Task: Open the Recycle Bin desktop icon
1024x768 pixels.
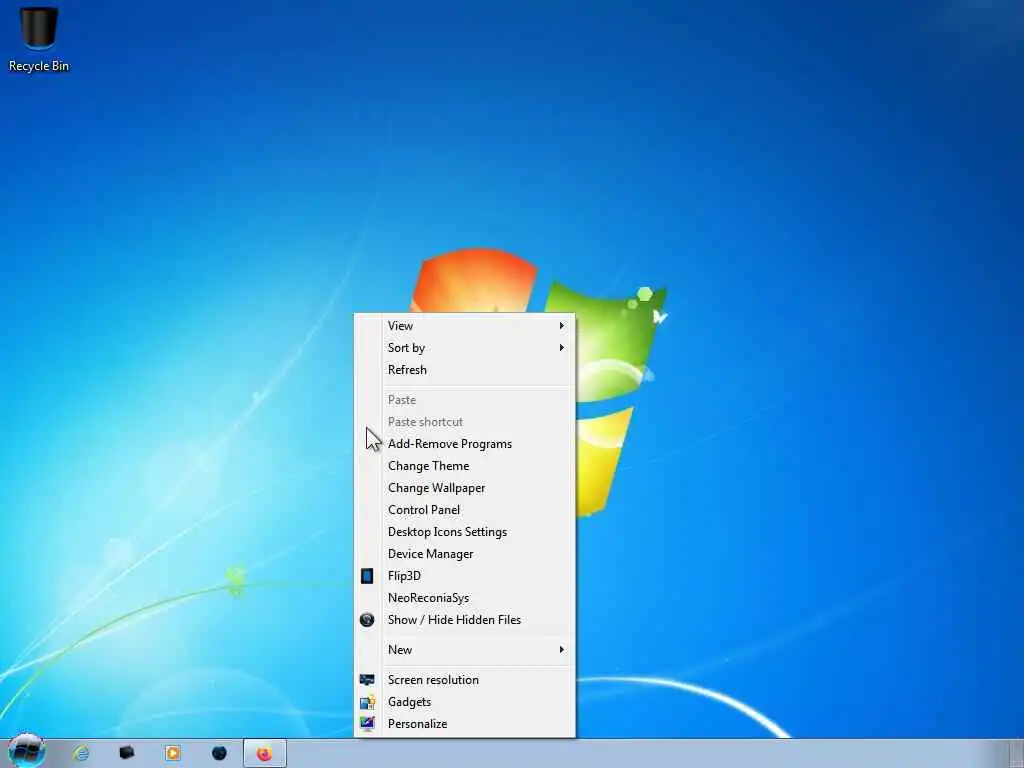Action: tap(39, 39)
